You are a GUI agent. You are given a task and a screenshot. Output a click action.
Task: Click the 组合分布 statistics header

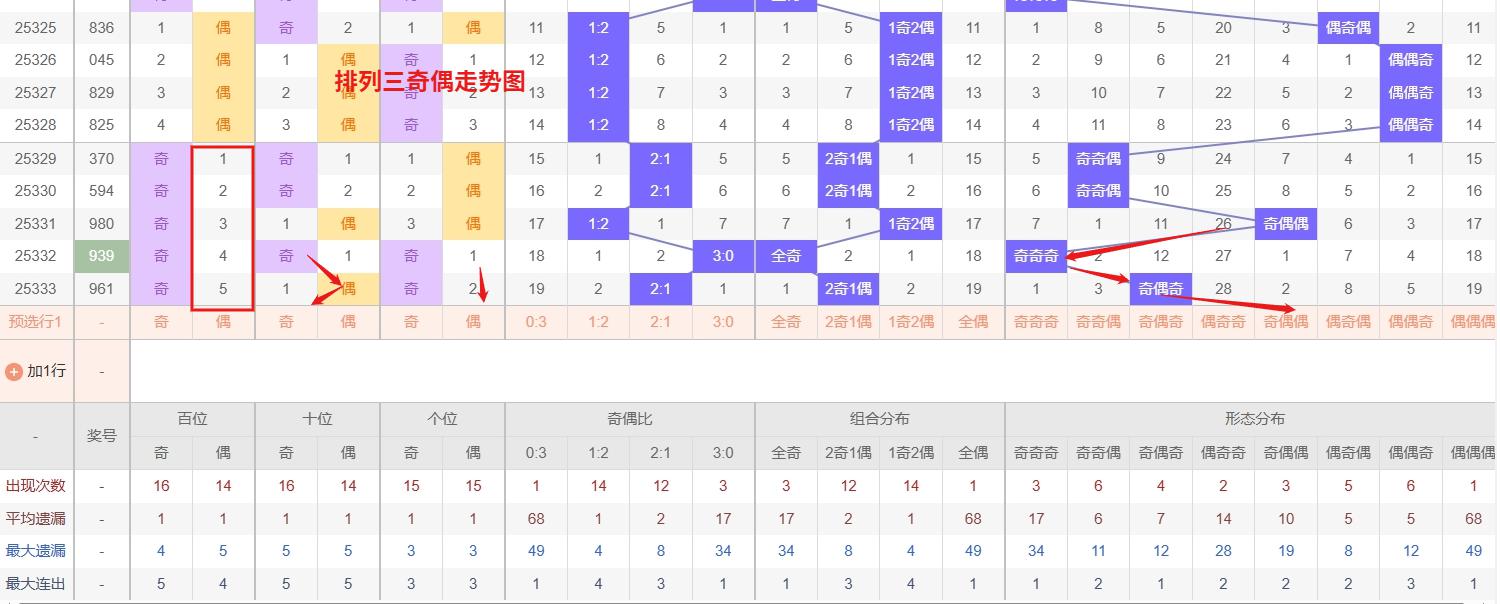(x=879, y=419)
